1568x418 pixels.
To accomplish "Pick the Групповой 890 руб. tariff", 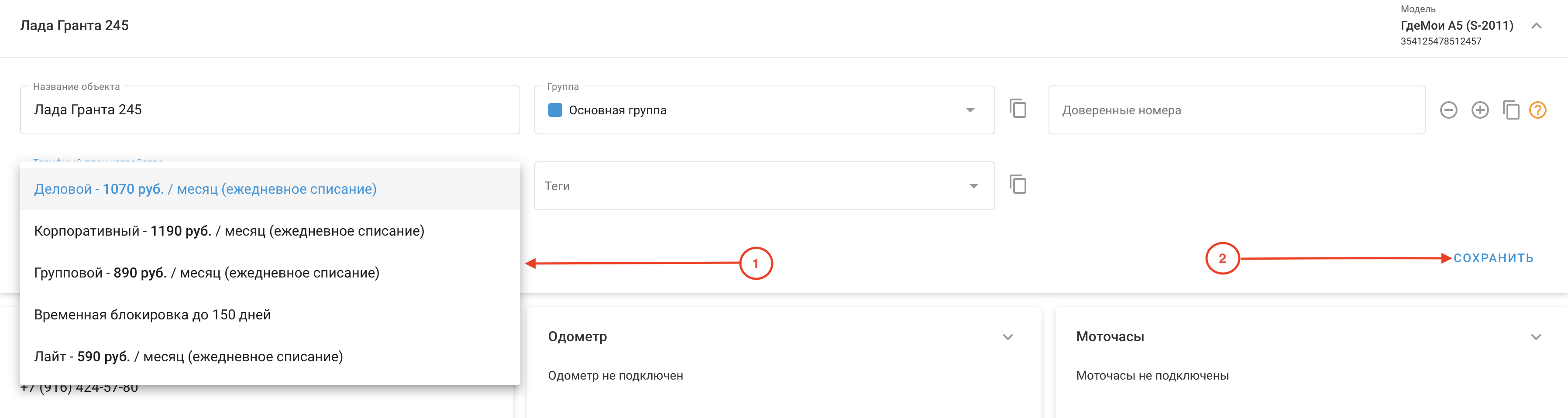I will tap(206, 273).
